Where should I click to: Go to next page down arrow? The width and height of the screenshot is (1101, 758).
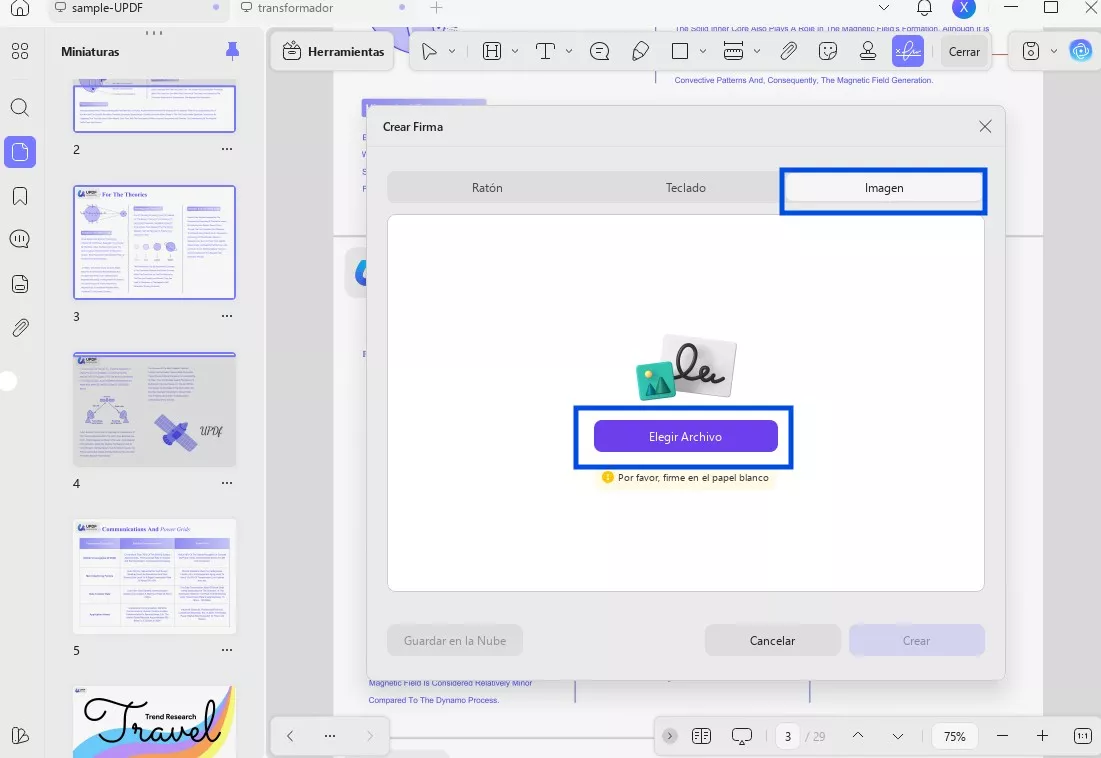[897, 736]
